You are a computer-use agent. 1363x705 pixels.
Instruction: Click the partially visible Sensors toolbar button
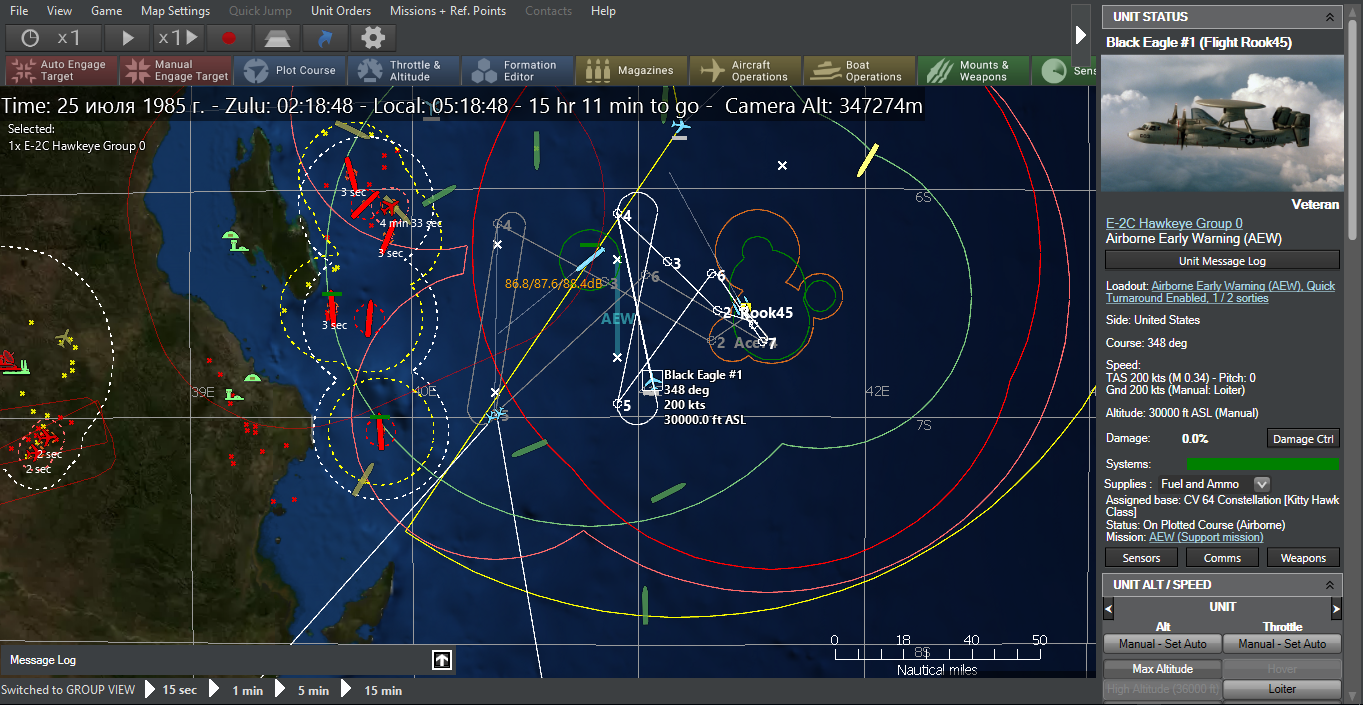(x=1065, y=71)
